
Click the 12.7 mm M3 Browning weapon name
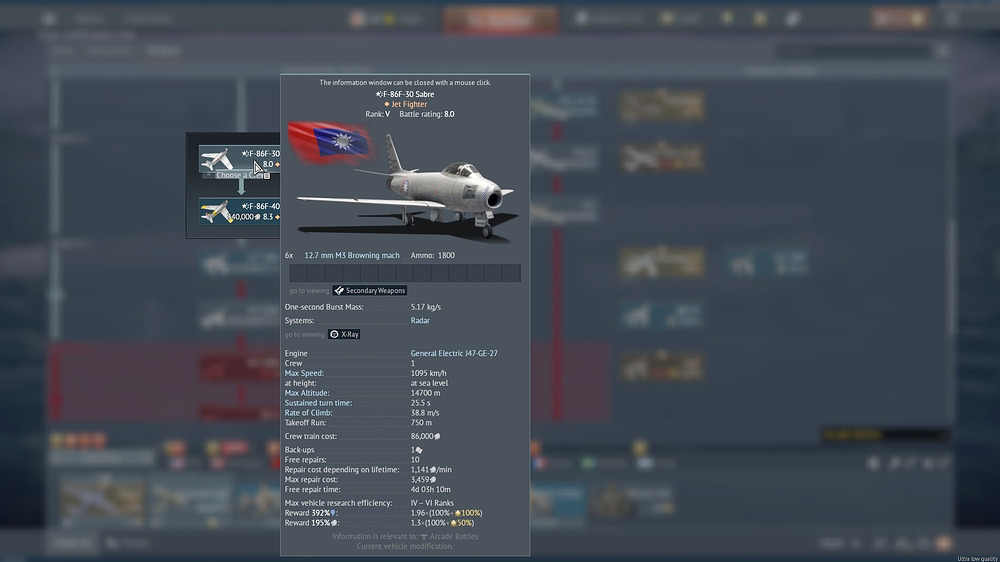[x=351, y=255]
